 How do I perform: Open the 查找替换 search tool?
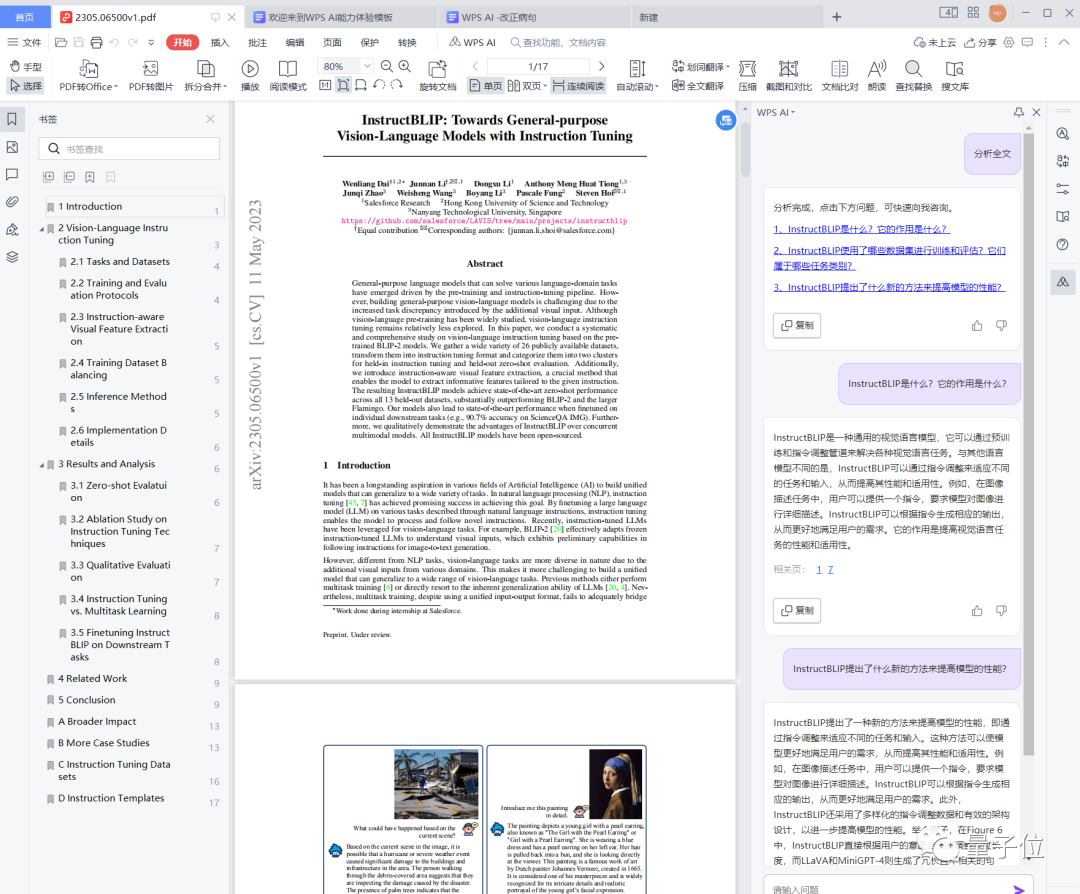click(x=913, y=76)
